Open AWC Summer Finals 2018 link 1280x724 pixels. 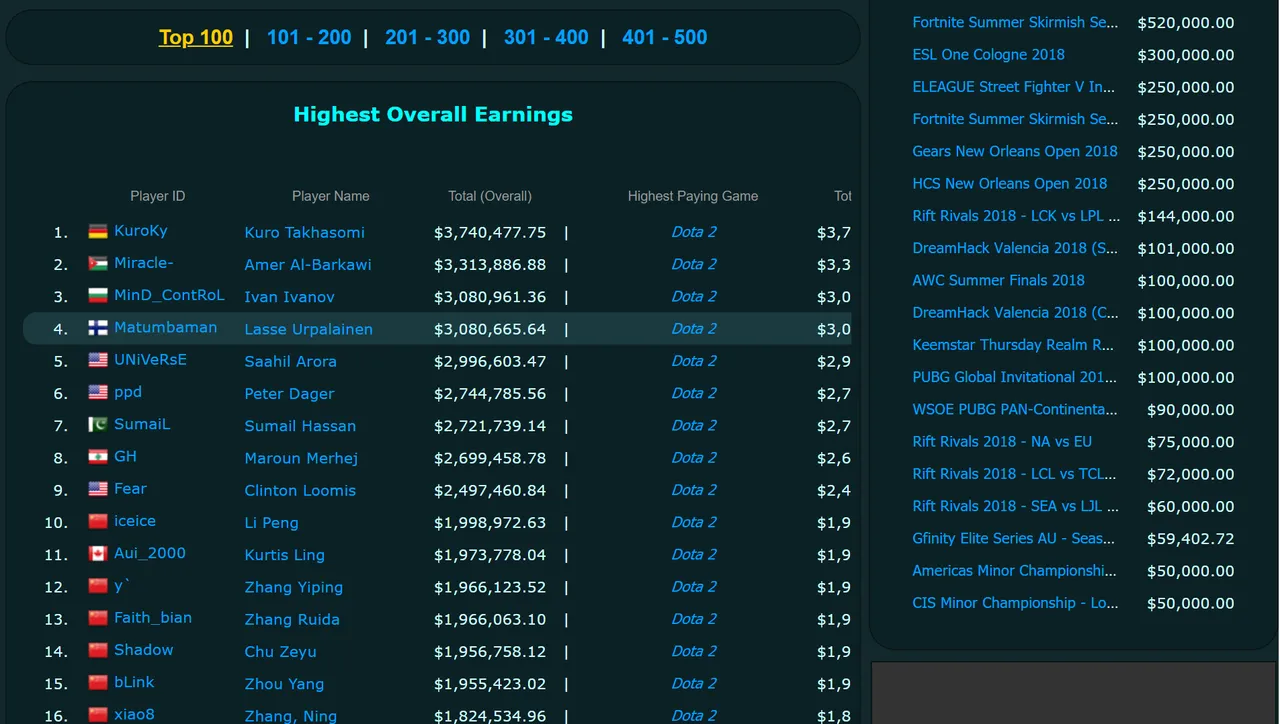pyautogui.click(x=998, y=280)
